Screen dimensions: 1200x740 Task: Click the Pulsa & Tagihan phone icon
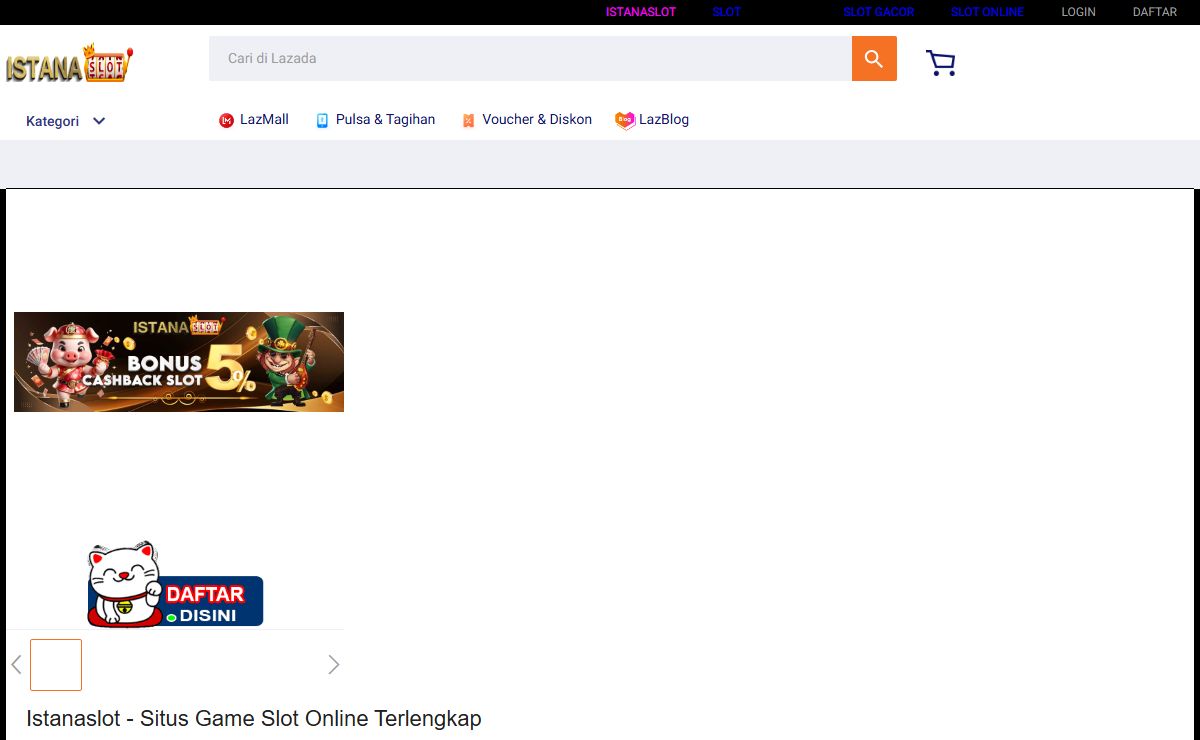point(322,121)
